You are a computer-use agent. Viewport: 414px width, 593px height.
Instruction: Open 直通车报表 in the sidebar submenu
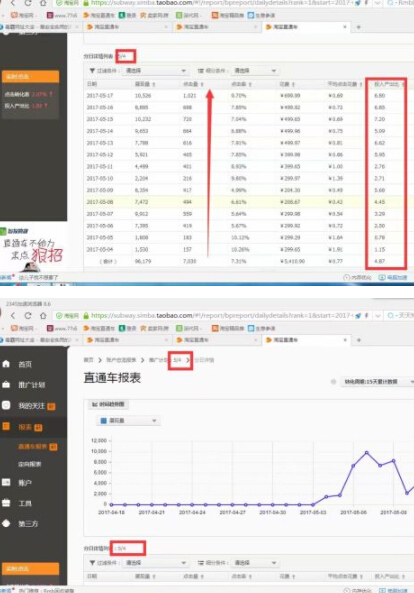(33, 447)
